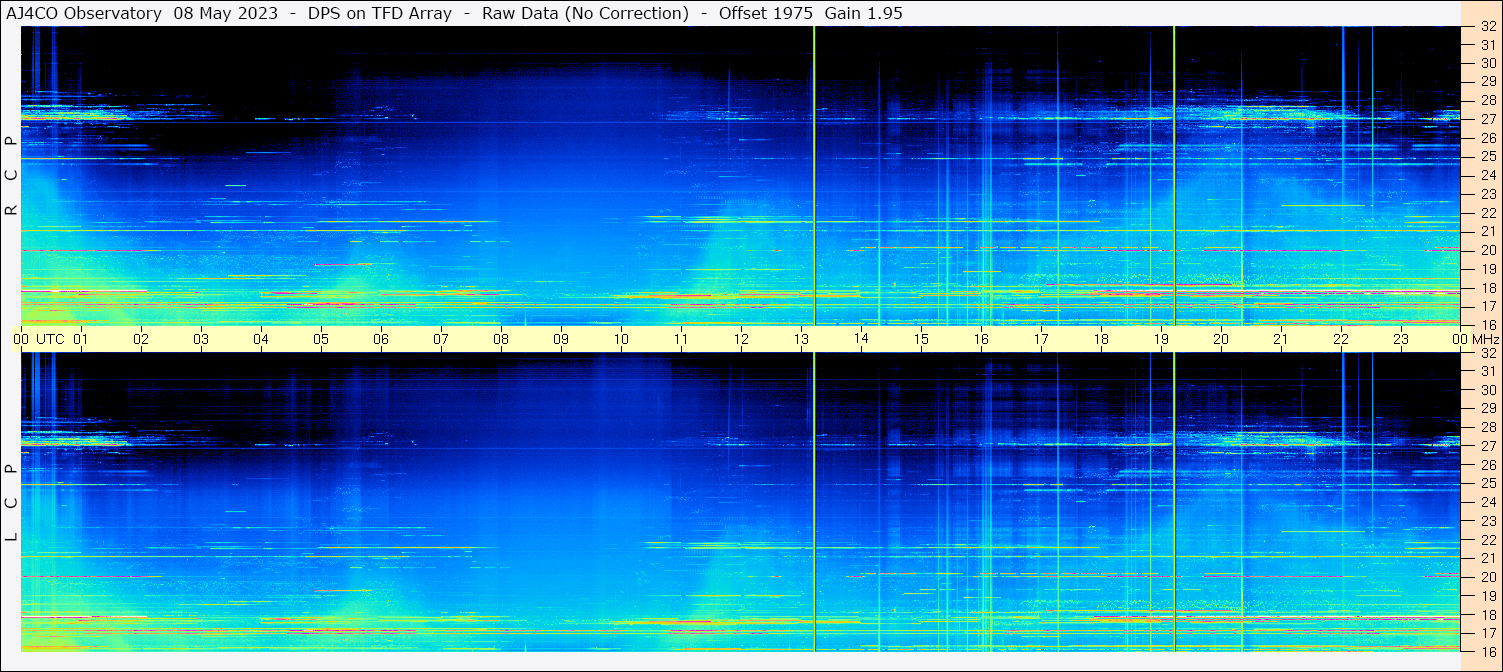Click the 29 MHz label of LCP panel
The width and height of the screenshot is (1503, 672).
click(1487, 408)
